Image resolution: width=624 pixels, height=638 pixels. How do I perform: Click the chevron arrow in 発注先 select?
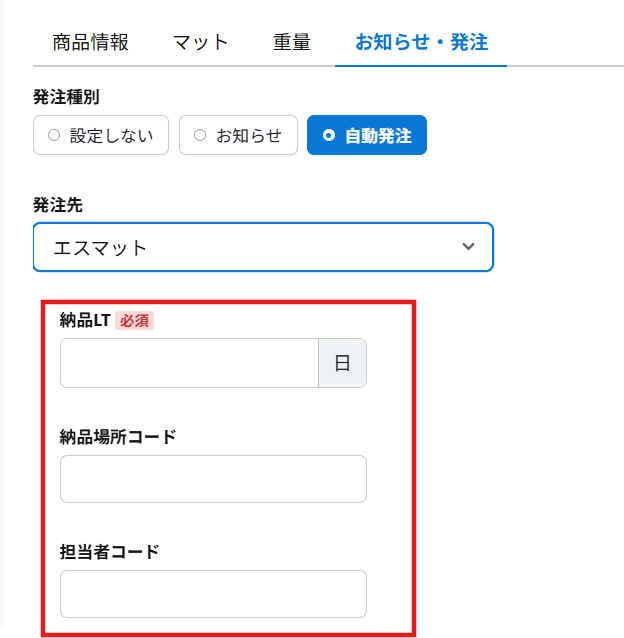(x=468, y=247)
